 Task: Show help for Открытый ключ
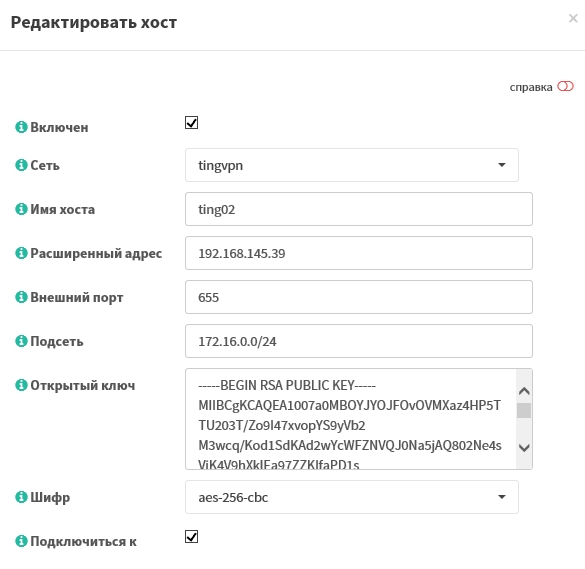point(21,385)
